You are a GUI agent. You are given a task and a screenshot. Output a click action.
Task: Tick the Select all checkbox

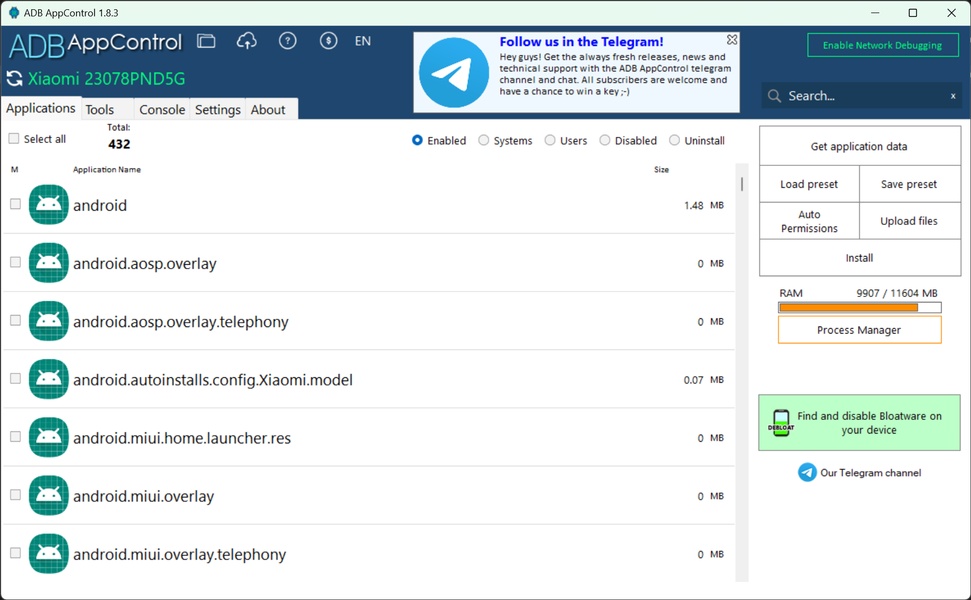pos(14,139)
